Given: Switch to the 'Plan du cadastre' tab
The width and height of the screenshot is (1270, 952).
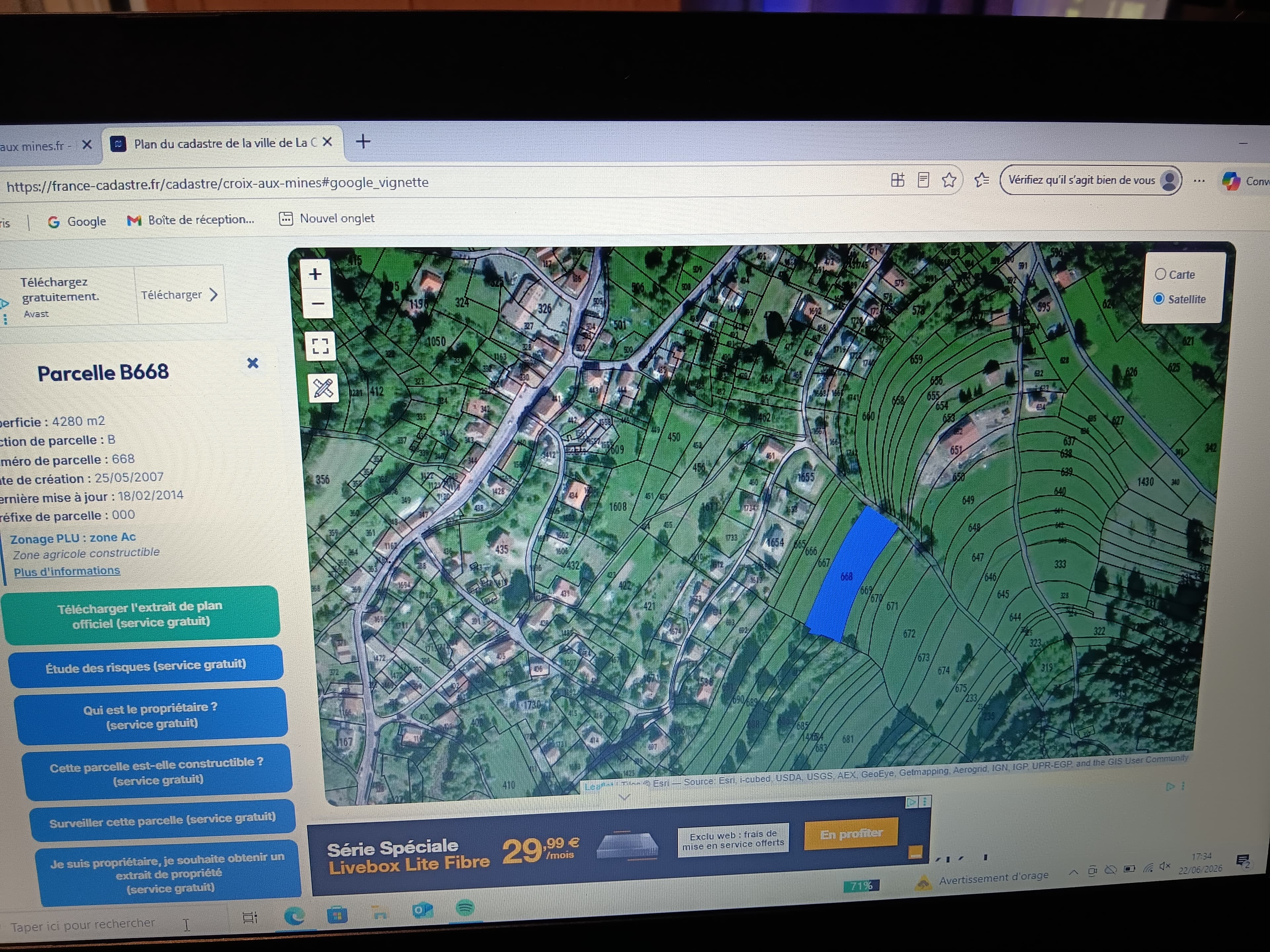Looking at the screenshot, I should (x=224, y=143).
